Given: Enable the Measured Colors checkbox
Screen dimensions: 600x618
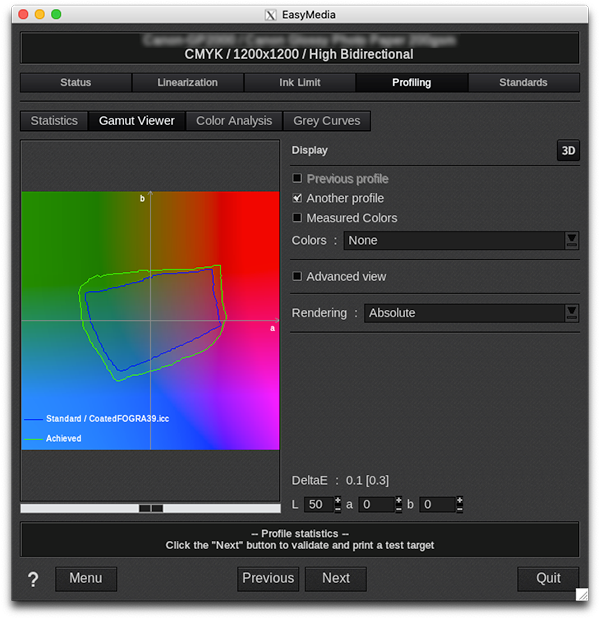Looking at the screenshot, I should (x=297, y=217).
